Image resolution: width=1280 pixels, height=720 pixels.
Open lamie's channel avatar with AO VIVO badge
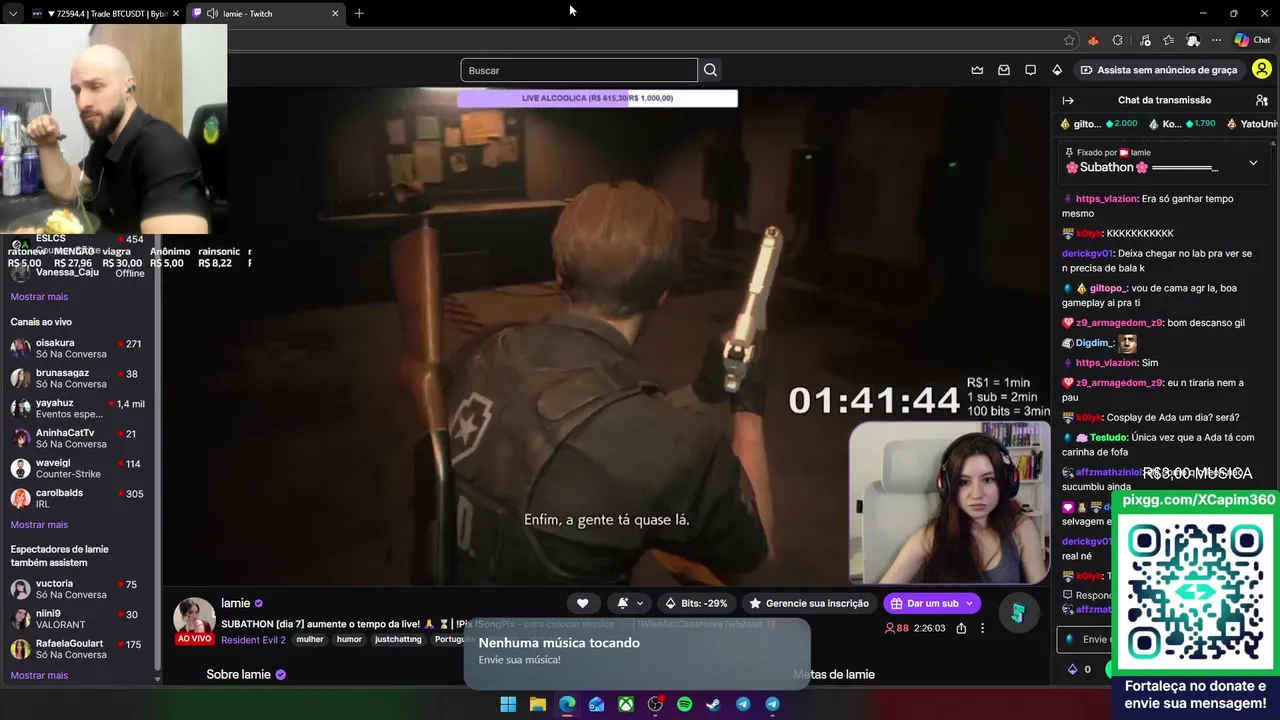[194, 621]
